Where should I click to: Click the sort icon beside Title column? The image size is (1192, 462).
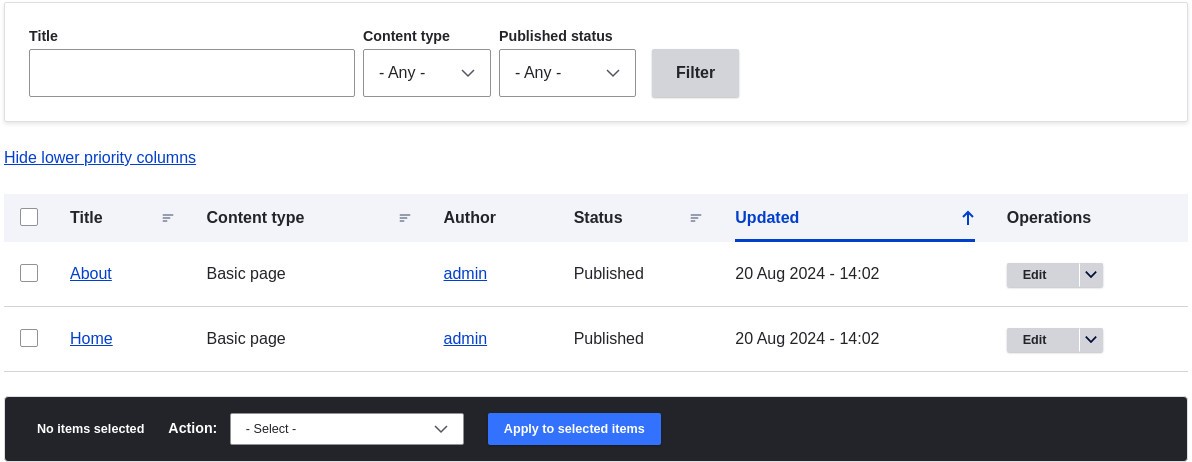tap(168, 218)
